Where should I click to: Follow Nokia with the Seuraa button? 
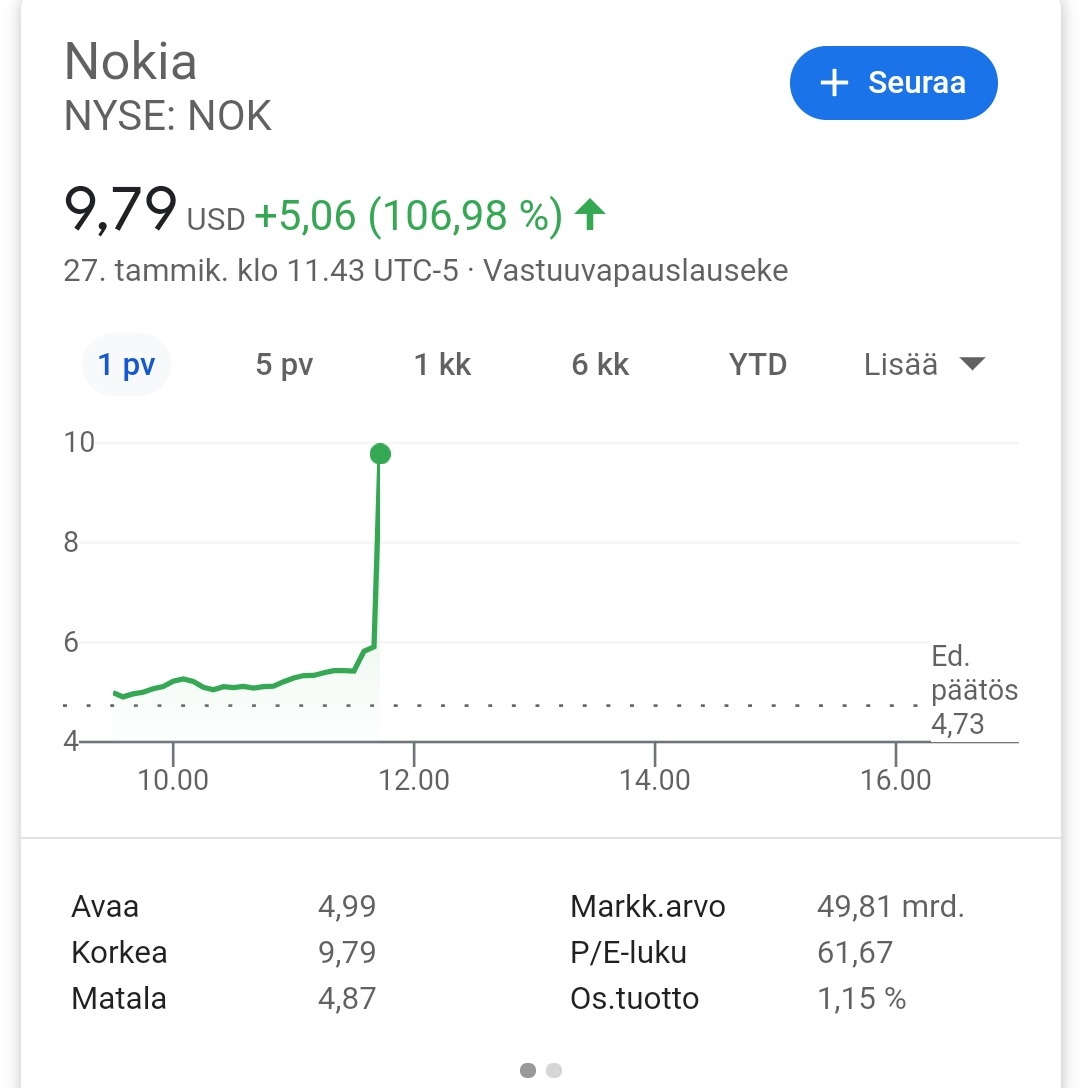893,83
